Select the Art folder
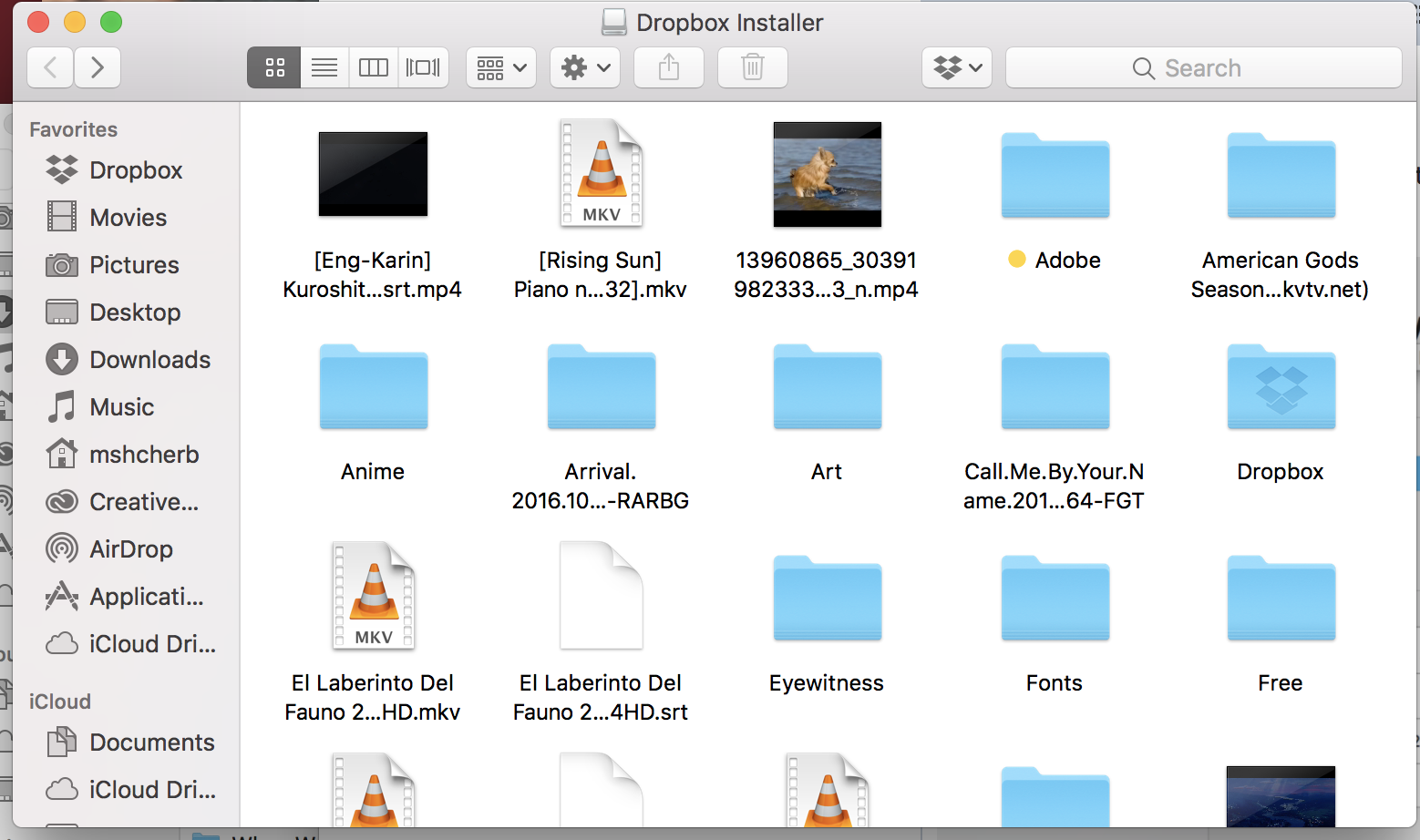This screenshot has height=840, width=1420. tap(827, 386)
